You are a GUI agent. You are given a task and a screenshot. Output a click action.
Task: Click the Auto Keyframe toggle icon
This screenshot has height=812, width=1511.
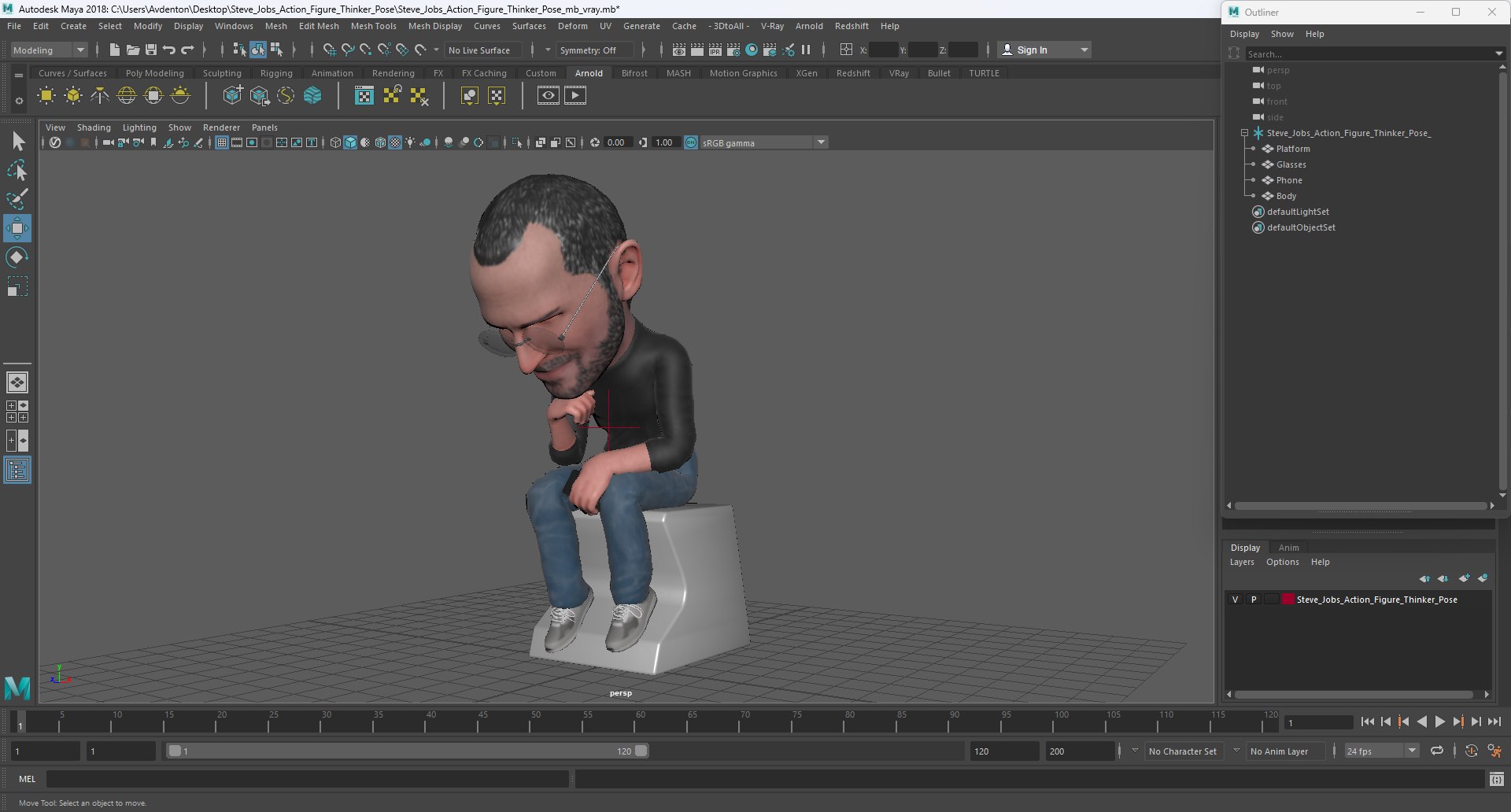(1471, 751)
